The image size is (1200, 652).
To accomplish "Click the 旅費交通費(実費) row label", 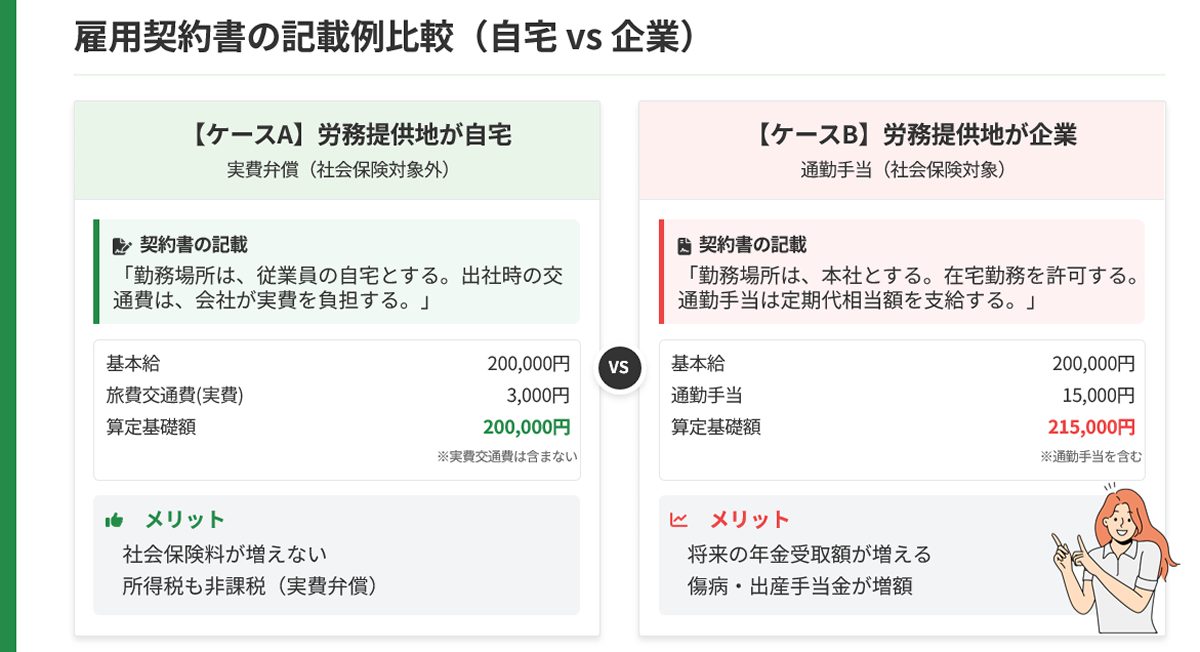I will coord(175,395).
